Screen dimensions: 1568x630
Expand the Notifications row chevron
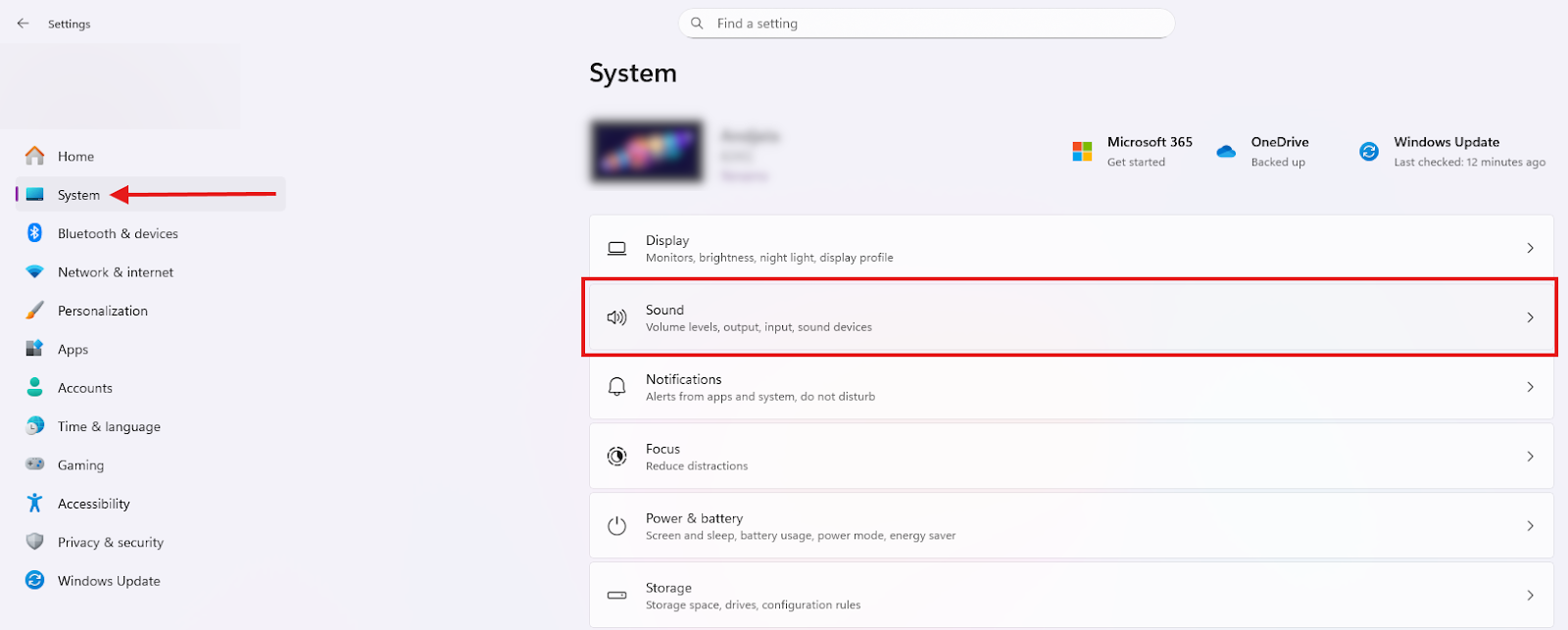pos(1530,387)
